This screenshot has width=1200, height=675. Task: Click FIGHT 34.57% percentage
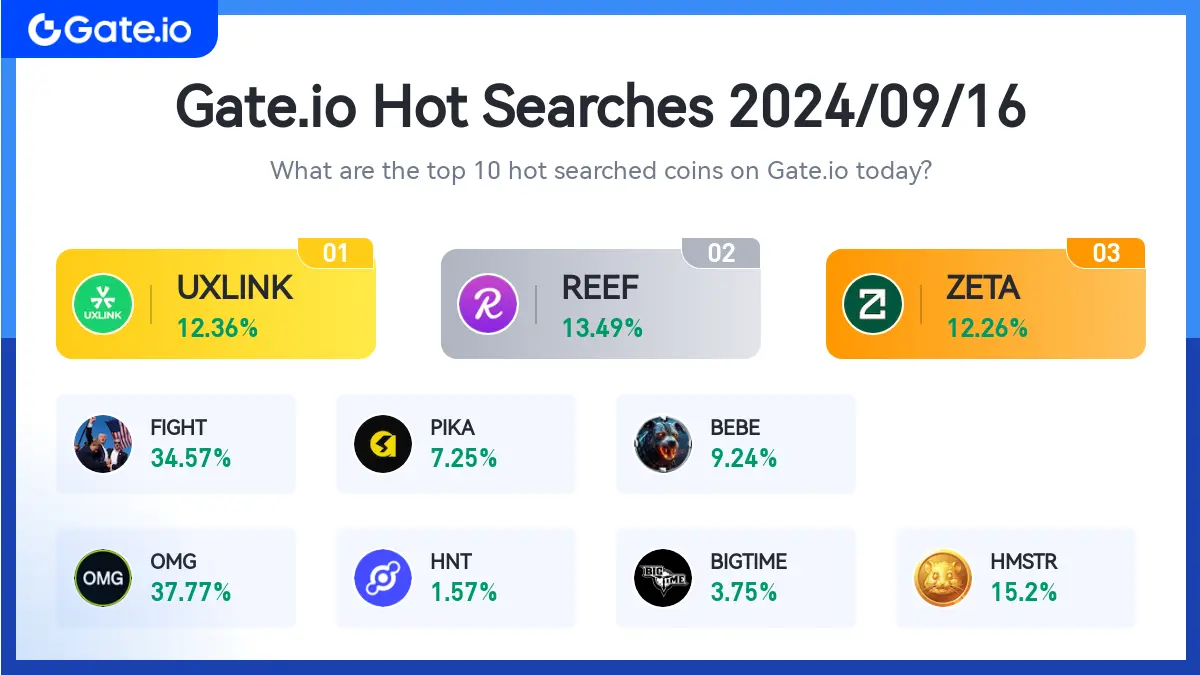pyautogui.click(x=191, y=458)
